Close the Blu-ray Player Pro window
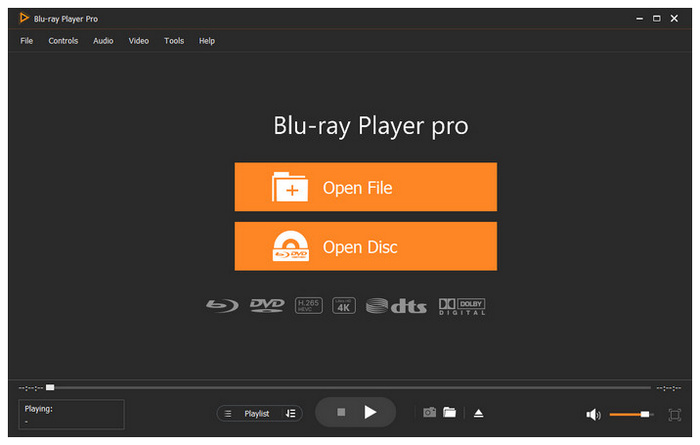This screenshot has width=700, height=445. point(674,18)
